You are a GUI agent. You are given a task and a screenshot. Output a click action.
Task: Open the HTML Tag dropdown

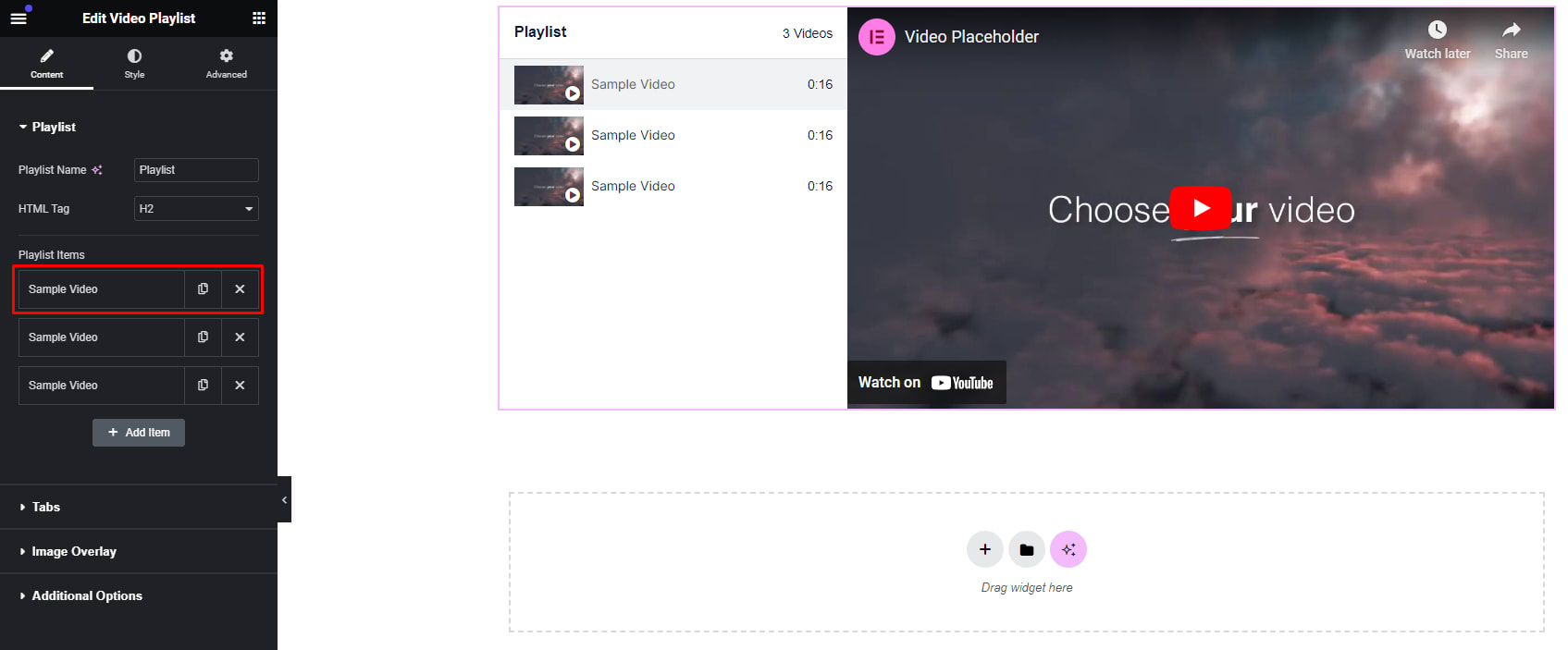(x=196, y=209)
